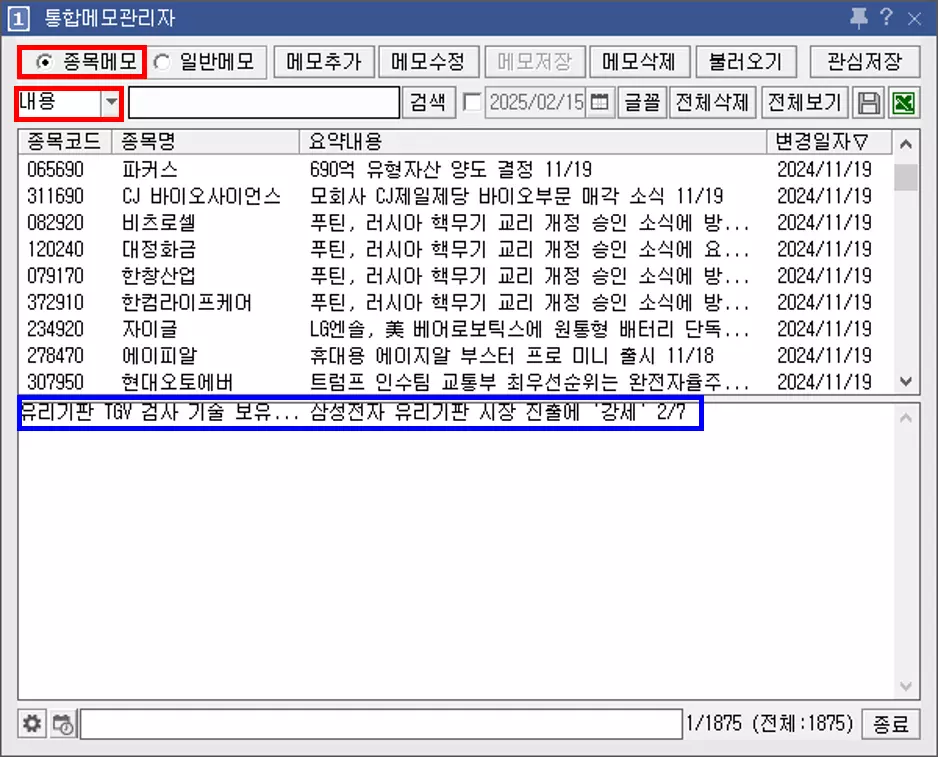Click the memo list scrollbar thumb
The height and width of the screenshot is (757, 938).
click(x=906, y=177)
